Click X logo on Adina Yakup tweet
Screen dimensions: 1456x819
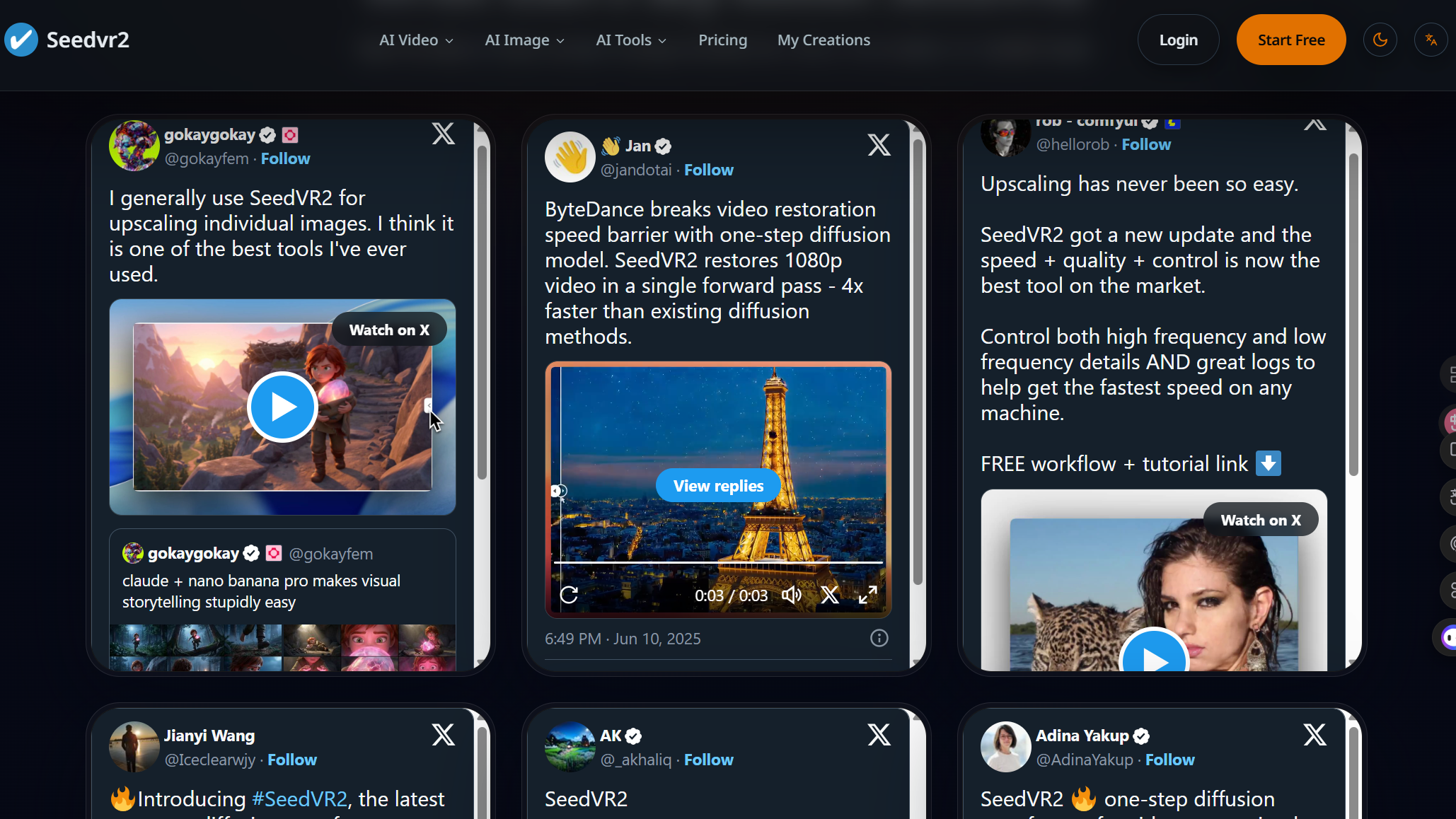pyautogui.click(x=1315, y=735)
